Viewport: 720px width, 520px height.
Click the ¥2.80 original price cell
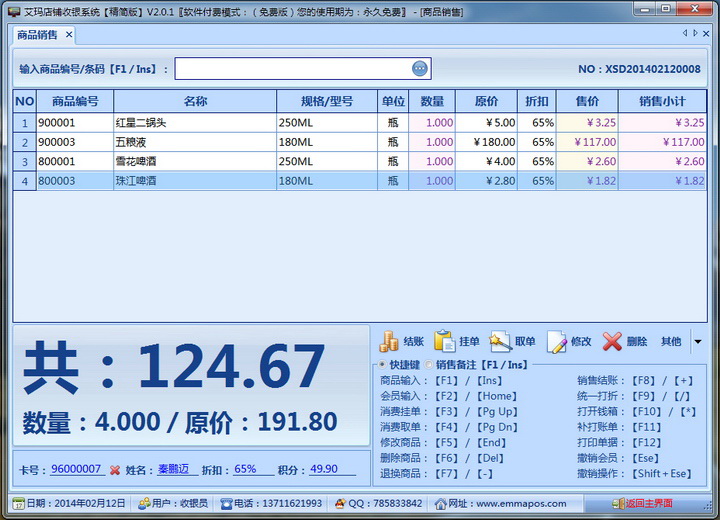486,181
